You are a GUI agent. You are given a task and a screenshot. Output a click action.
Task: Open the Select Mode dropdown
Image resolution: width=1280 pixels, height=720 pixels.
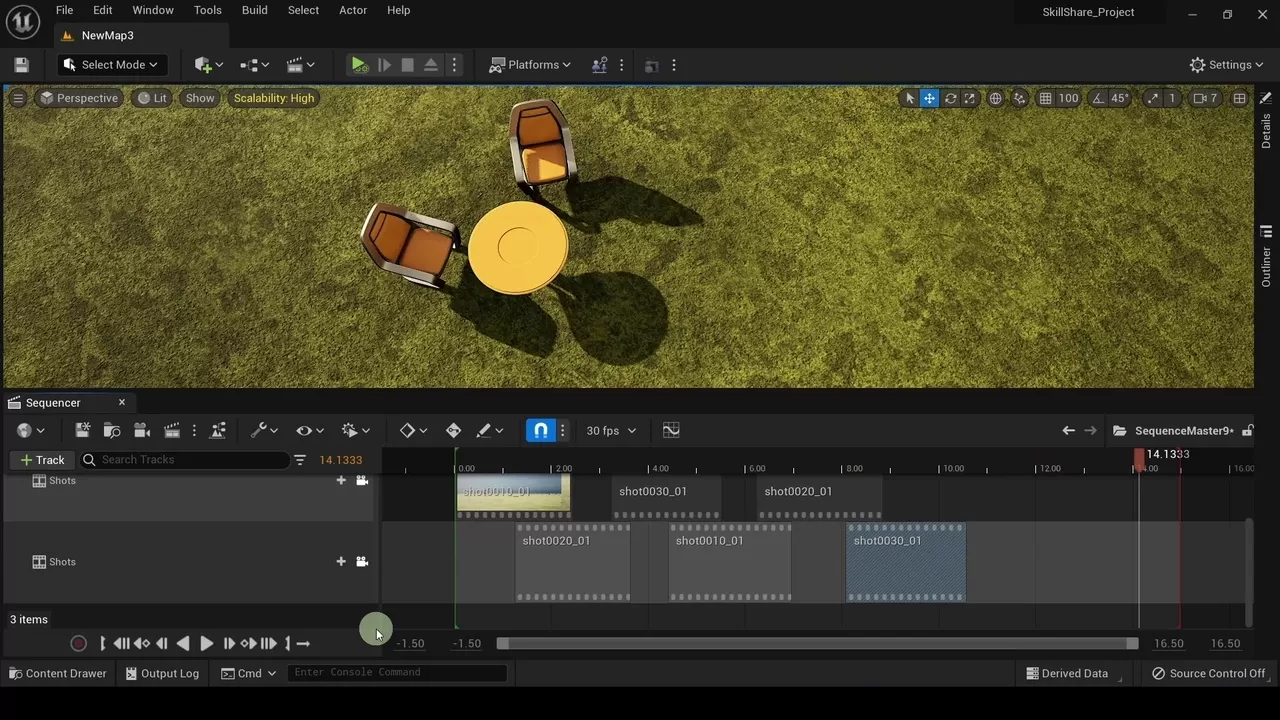(x=111, y=64)
